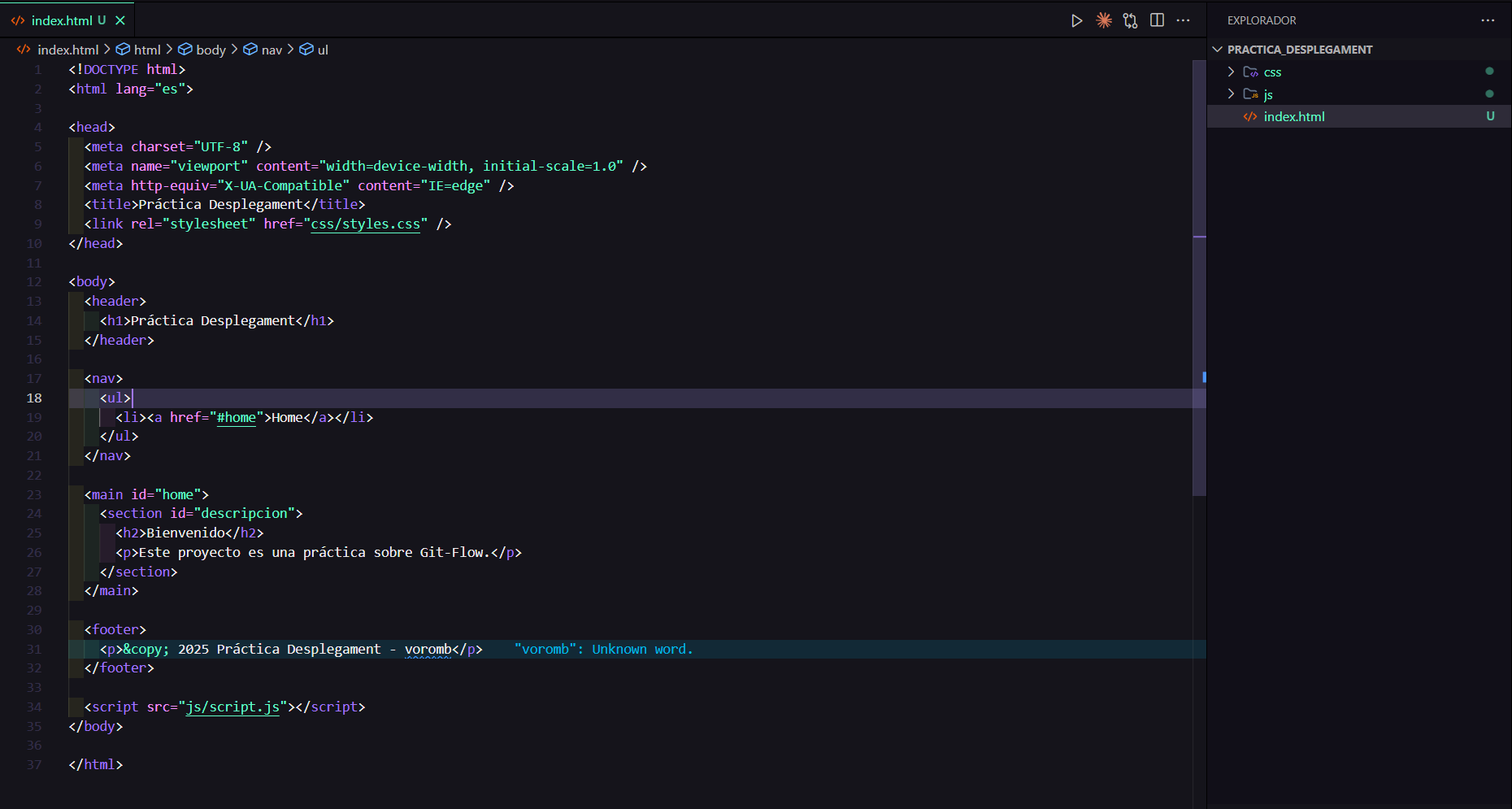This screenshot has height=809, width=1512.
Task: Split the editor with the split icon
Action: [1157, 20]
